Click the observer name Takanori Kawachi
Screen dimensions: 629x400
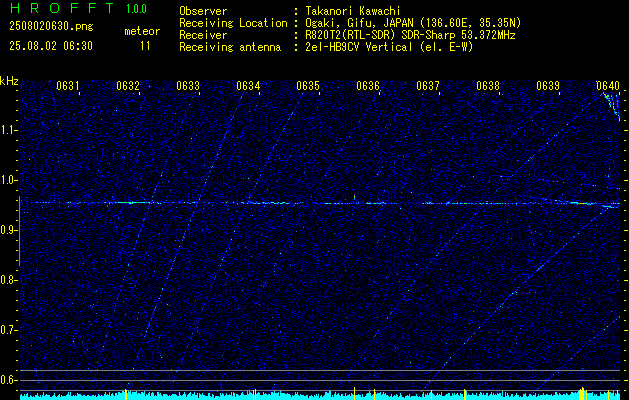353,11
